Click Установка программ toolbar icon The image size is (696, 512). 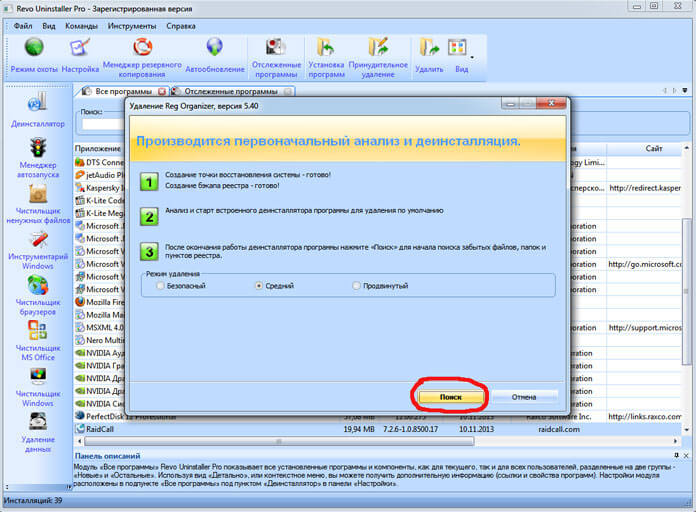click(326, 47)
